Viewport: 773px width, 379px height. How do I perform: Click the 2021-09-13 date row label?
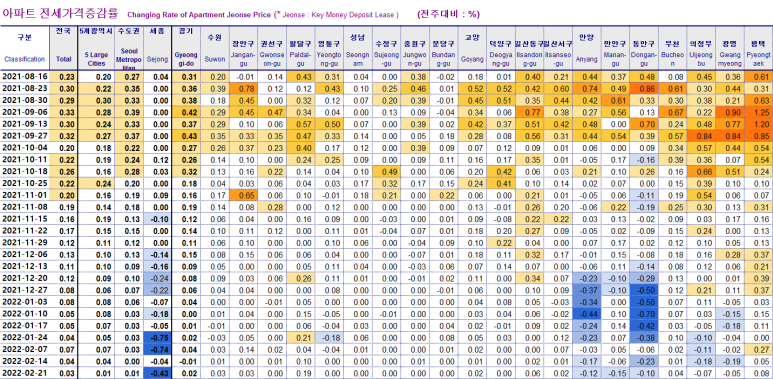point(25,124)
